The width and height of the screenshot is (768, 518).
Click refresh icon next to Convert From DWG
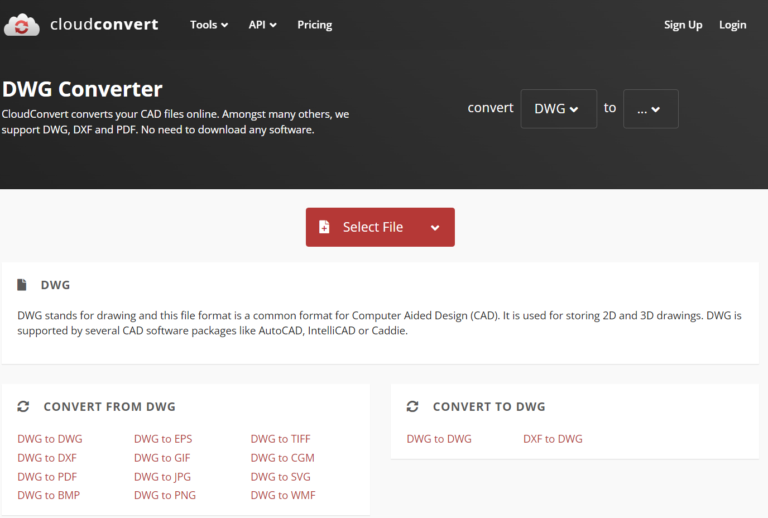[23, 407]
